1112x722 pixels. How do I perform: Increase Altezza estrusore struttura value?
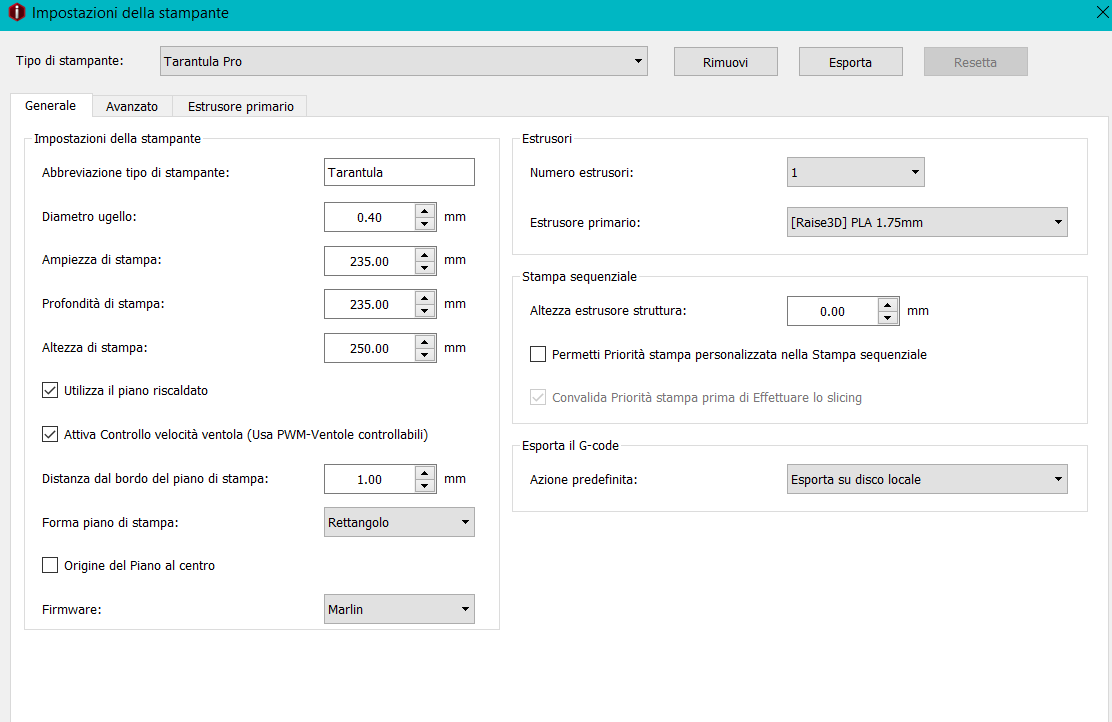tap(887, 305)
